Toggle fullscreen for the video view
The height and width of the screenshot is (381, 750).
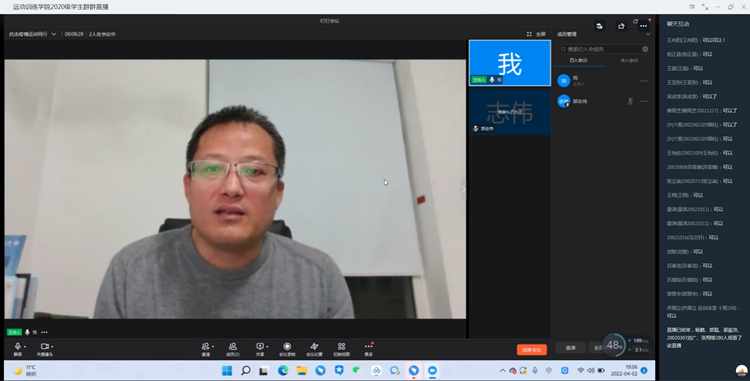(536, 34)
